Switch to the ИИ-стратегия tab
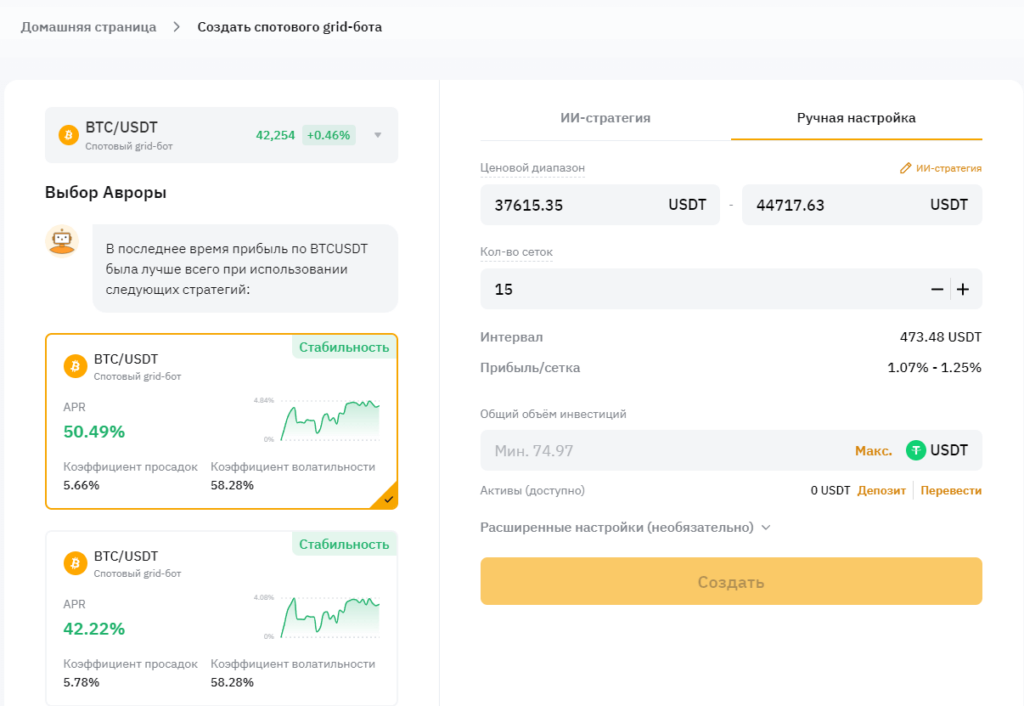Image resolution: width=1024 pixels, height=706 pixels. point(605,118)
